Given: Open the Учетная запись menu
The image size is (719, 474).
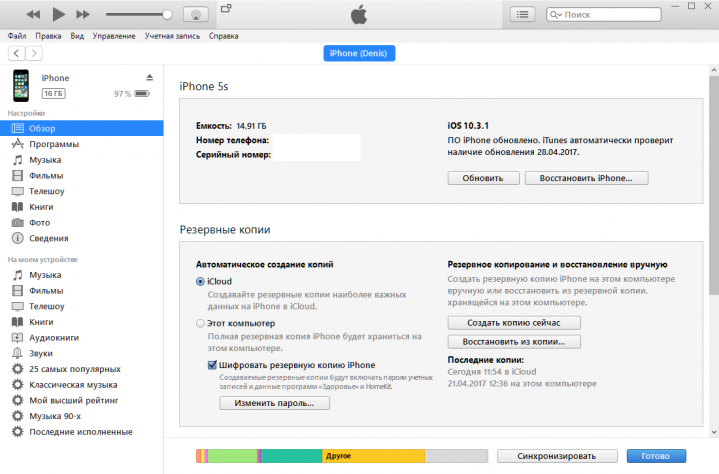Looking at the screenshot, I should (x=172, y=36).
